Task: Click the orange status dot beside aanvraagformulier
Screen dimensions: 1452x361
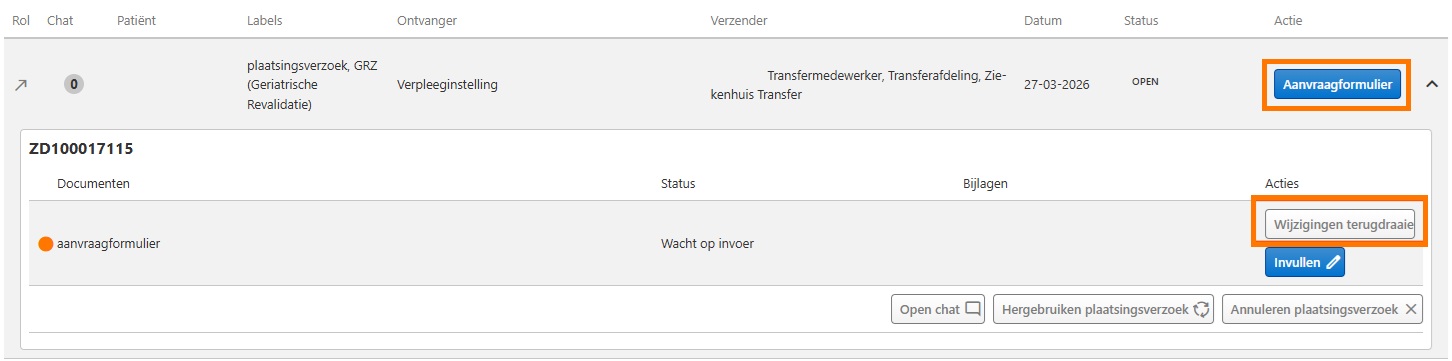Action: point(45,243)
